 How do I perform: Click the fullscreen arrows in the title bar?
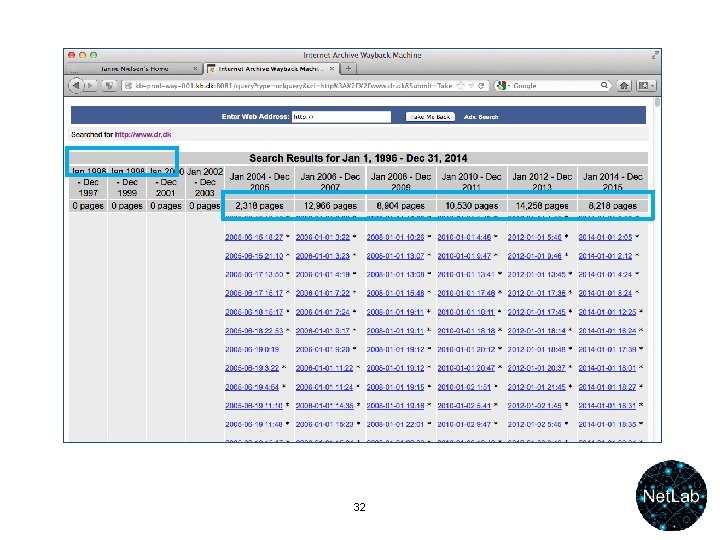coord(655,55)
